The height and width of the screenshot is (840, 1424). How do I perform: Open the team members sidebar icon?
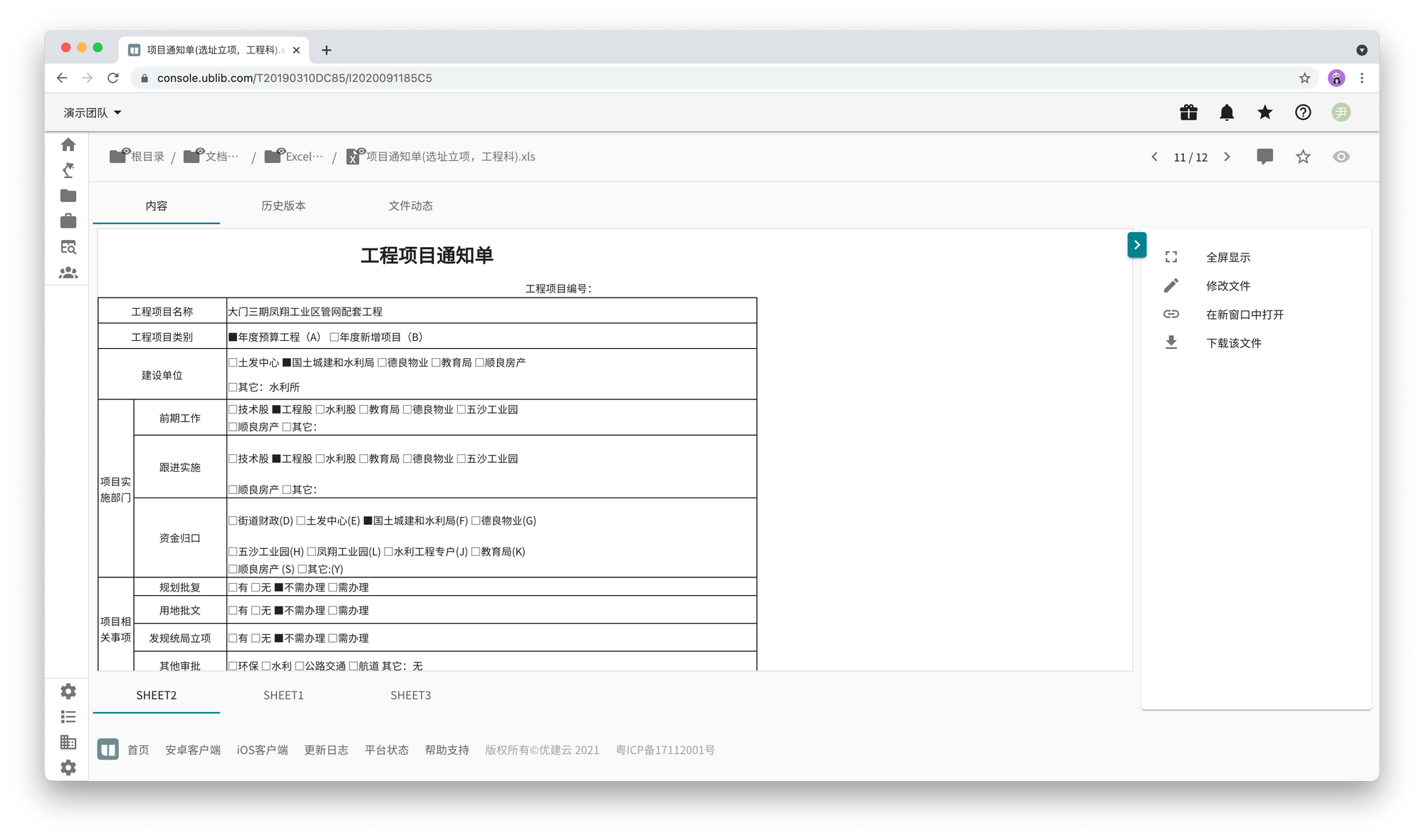68,273
